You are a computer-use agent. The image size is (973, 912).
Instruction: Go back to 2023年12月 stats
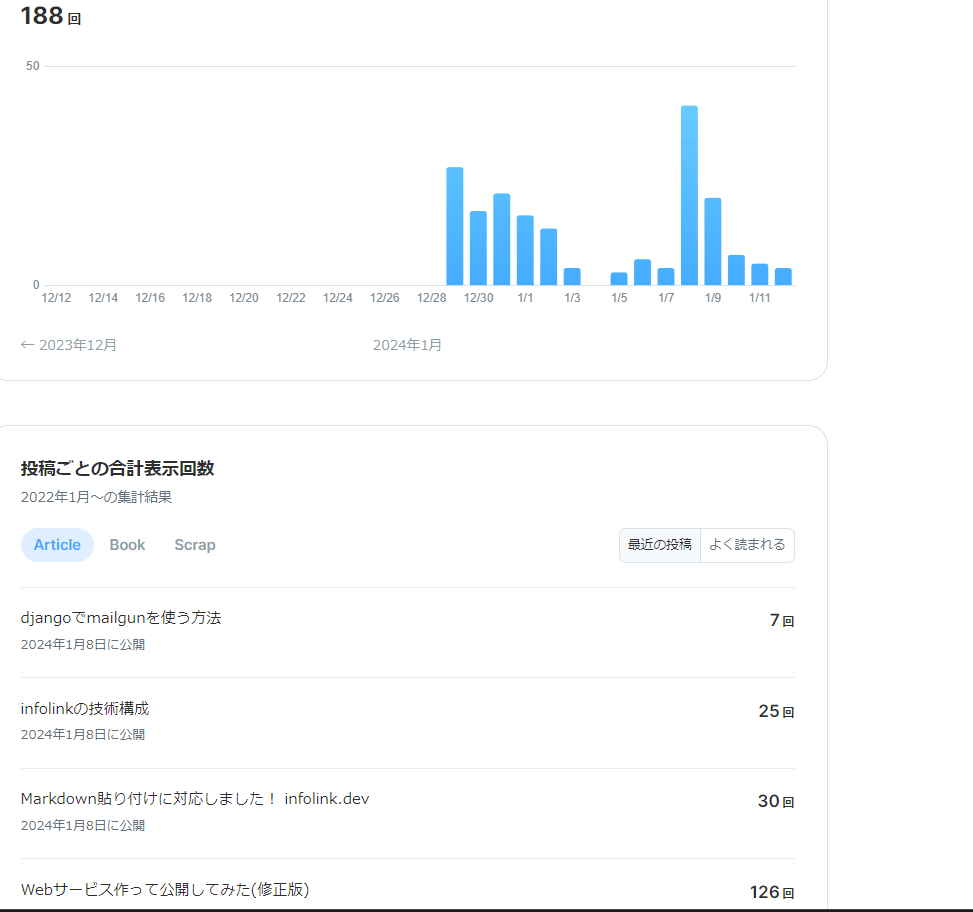(x=69, y=345)
